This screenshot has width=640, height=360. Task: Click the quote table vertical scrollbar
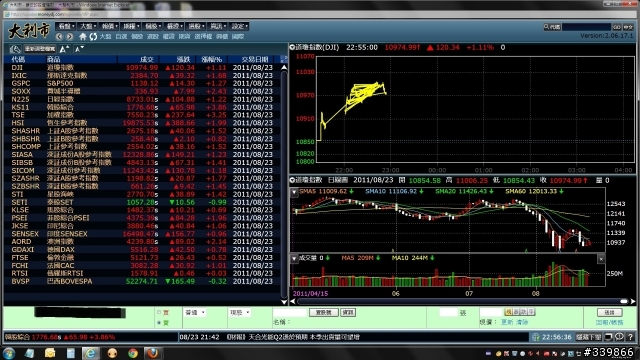pos(284,184)
